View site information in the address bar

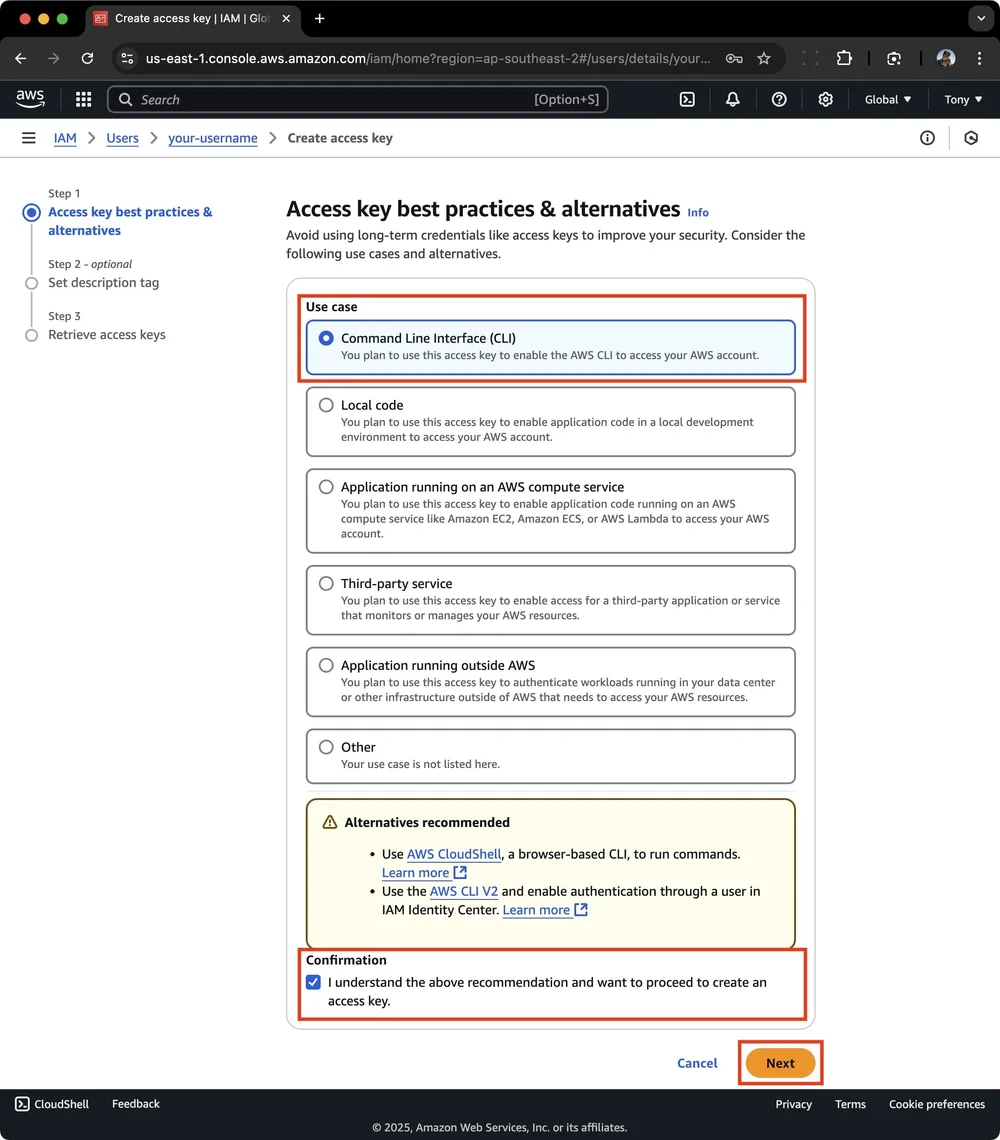click(127, 58)
